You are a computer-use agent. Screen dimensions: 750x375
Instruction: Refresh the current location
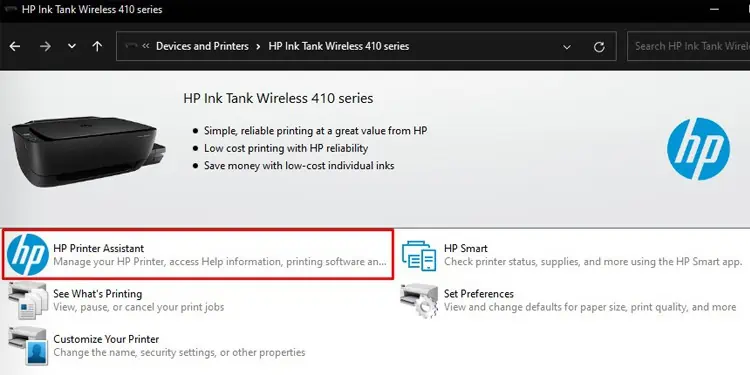click(x=599, y=47)
